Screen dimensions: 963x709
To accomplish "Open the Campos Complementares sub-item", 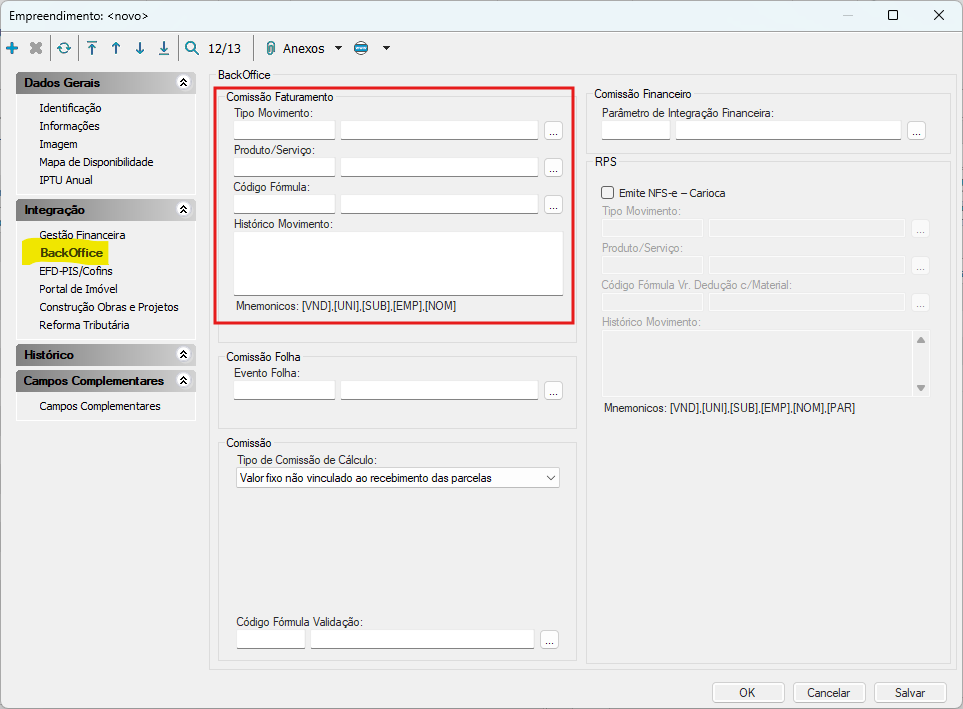I will (x=99, y=406).
